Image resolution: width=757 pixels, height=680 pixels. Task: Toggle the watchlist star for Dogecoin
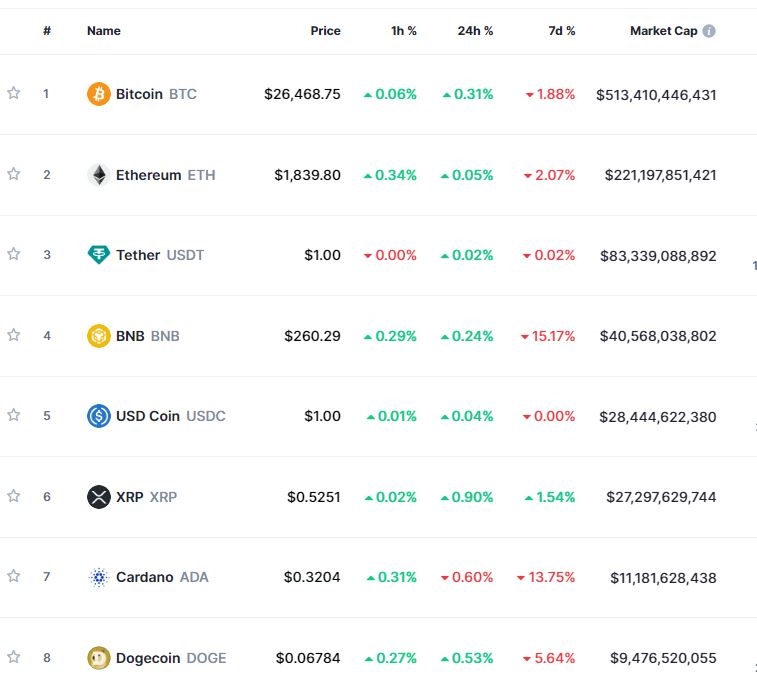(14, 657)
